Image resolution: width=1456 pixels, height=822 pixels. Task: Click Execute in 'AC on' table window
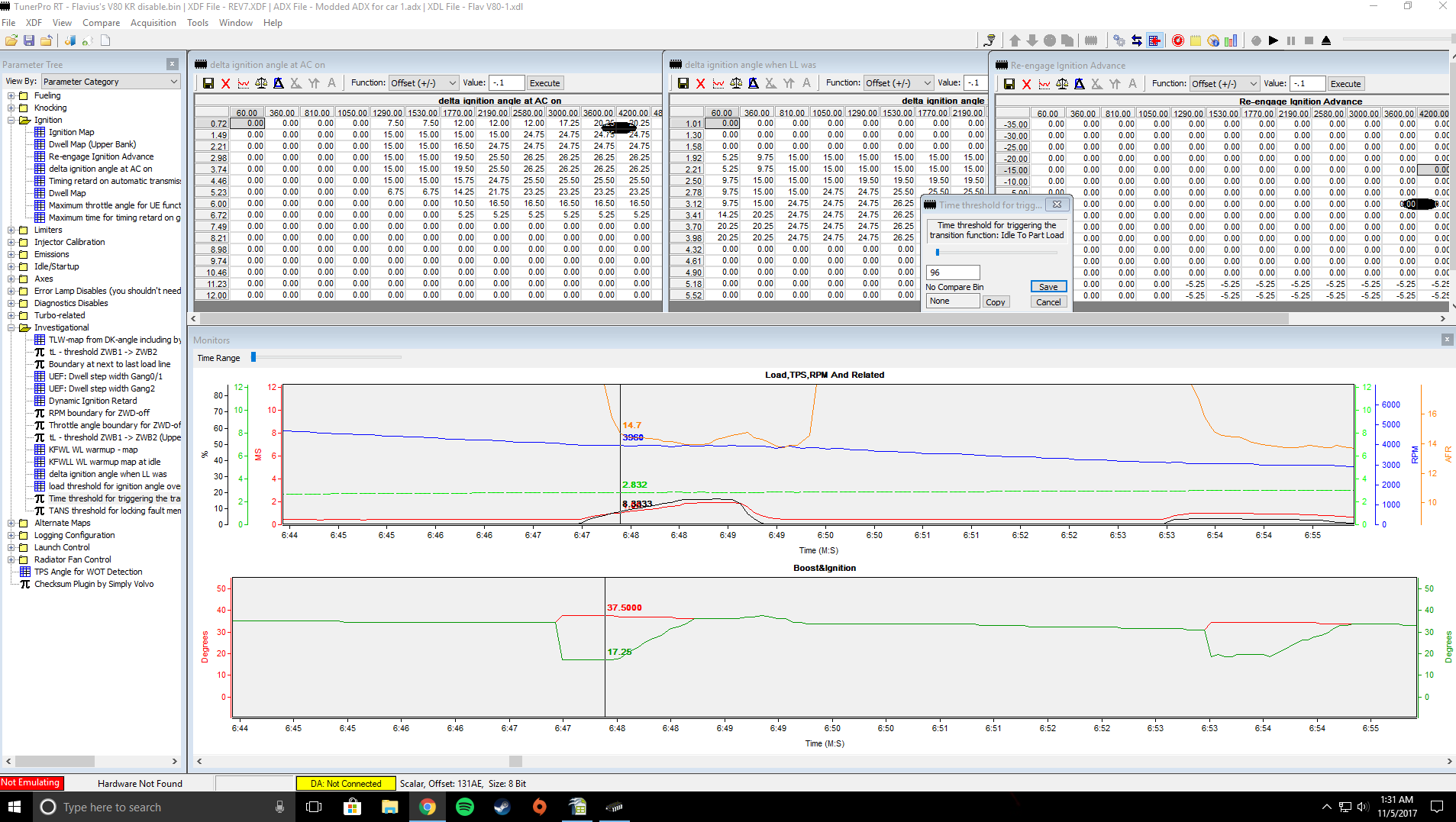(545, 83)
